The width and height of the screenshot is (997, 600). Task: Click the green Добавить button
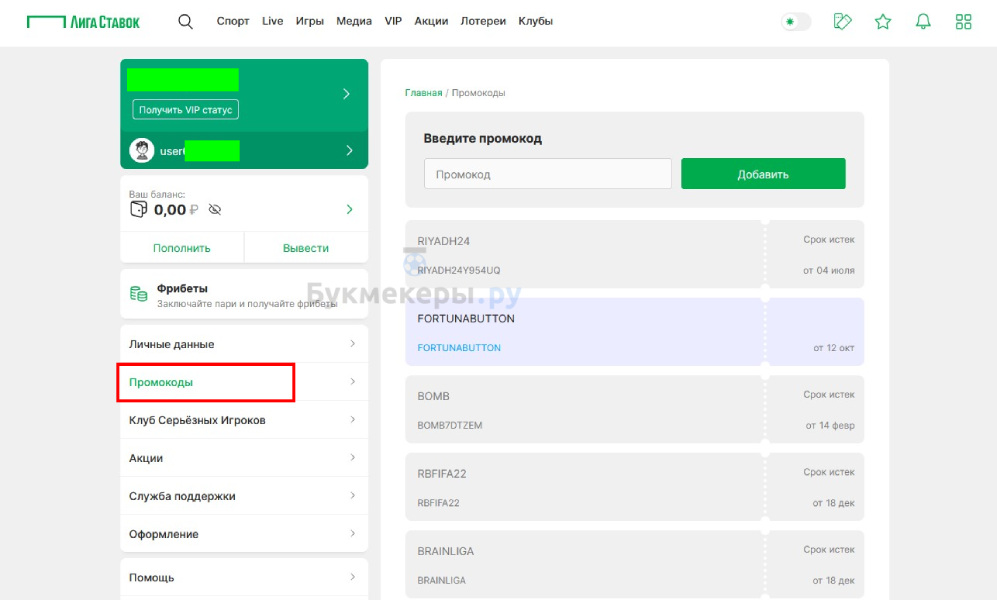click(763, 174)
